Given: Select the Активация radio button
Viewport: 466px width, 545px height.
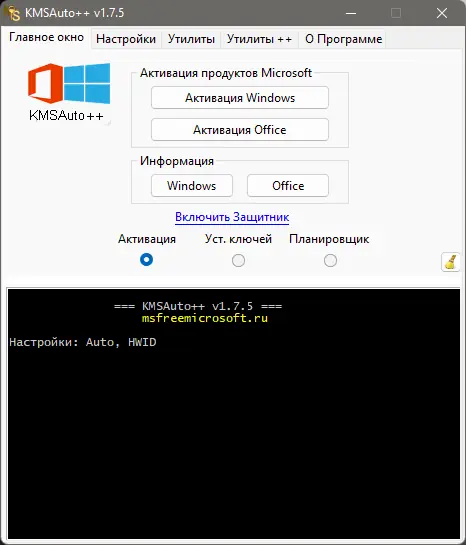Looking at the screenshot, I should 146,260.
